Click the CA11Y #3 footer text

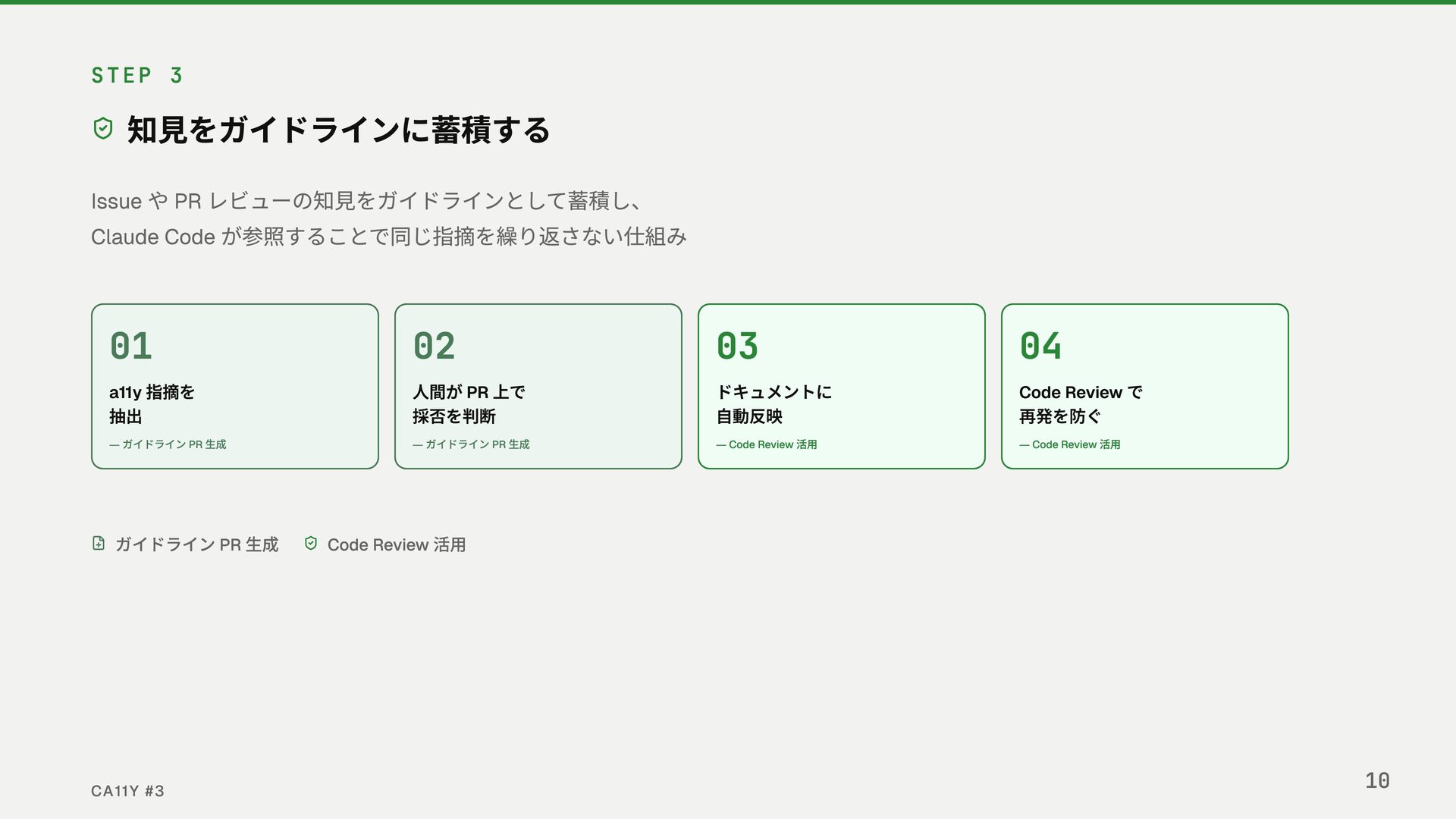pos(127,791)
